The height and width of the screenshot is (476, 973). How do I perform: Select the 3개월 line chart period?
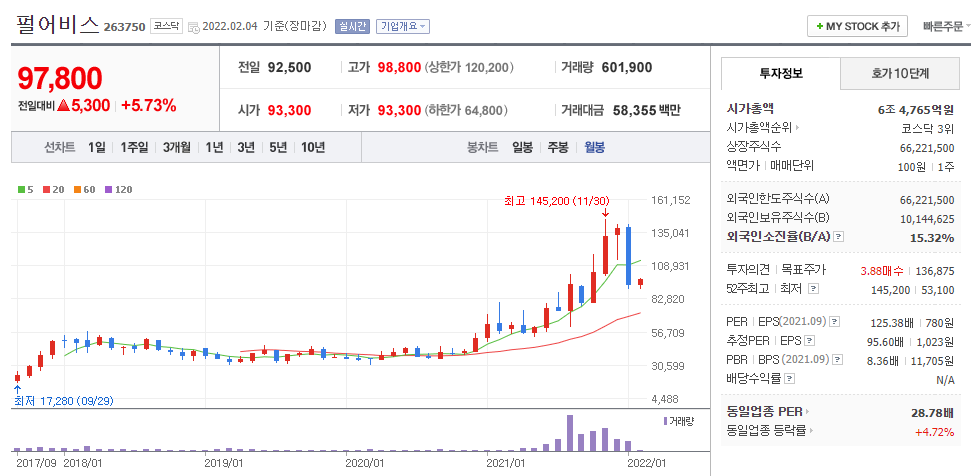point(177,148)
